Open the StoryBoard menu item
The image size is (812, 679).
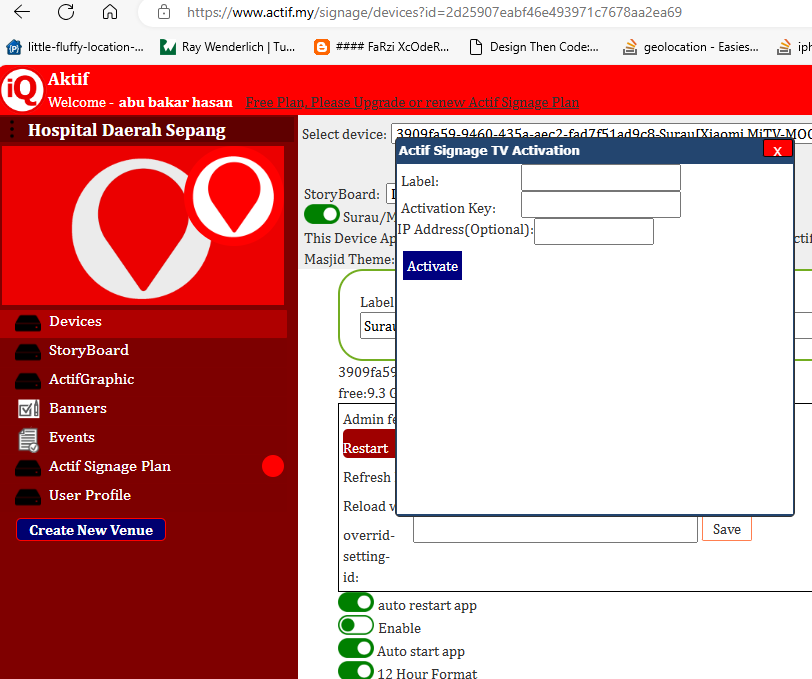89,351
